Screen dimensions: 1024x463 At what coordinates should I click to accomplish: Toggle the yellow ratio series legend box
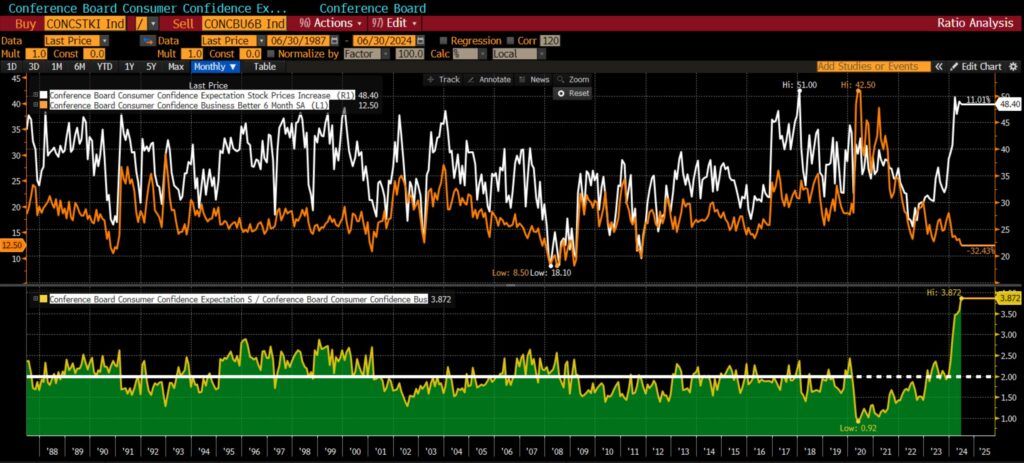(x=45, y=298)
